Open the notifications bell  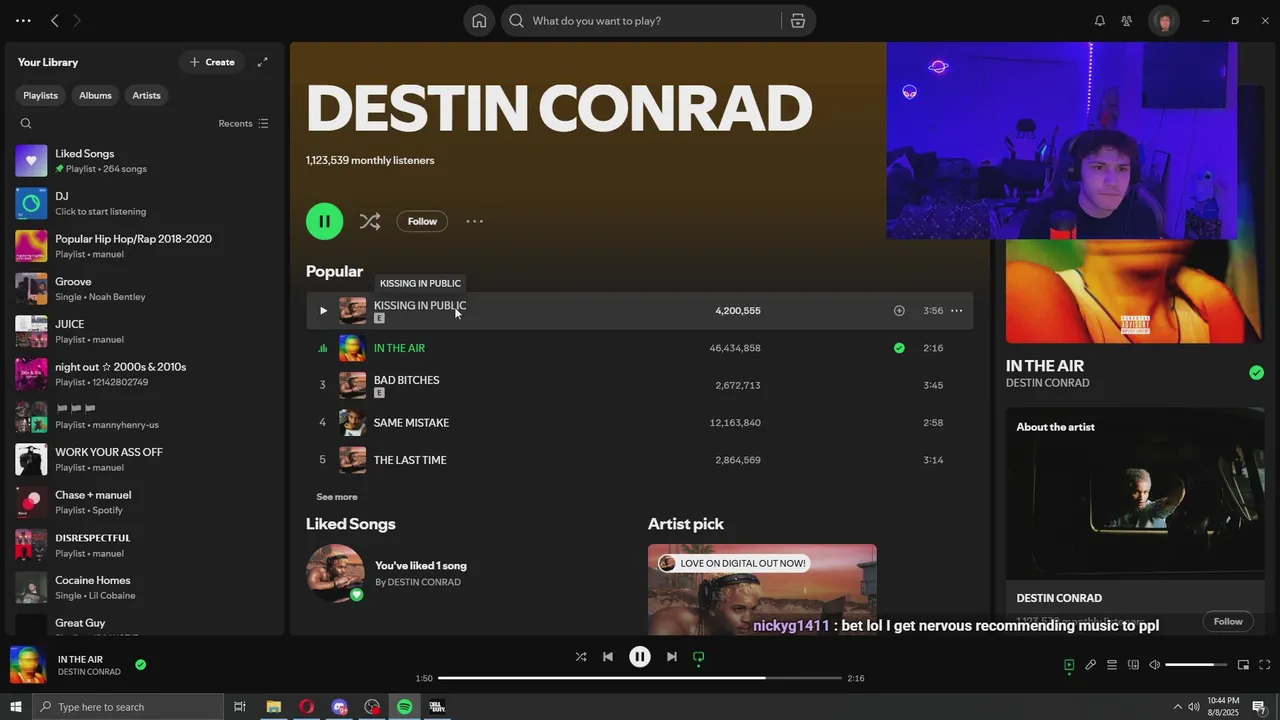[x=1100, y=21]
